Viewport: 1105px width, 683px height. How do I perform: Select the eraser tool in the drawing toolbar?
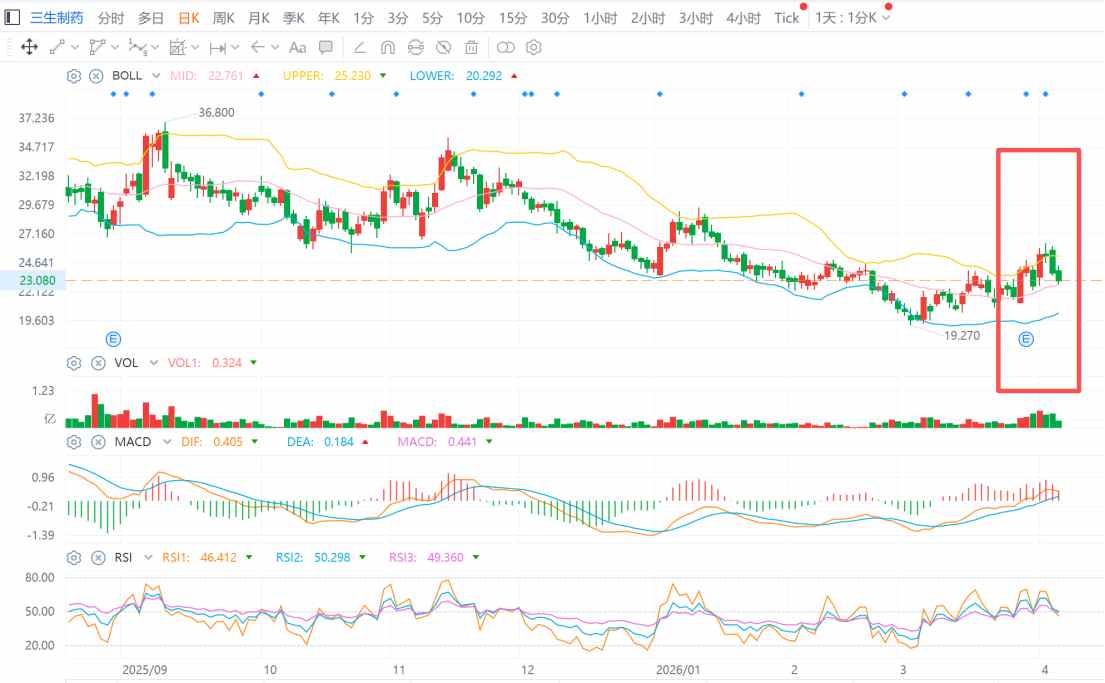pos(359,47)
